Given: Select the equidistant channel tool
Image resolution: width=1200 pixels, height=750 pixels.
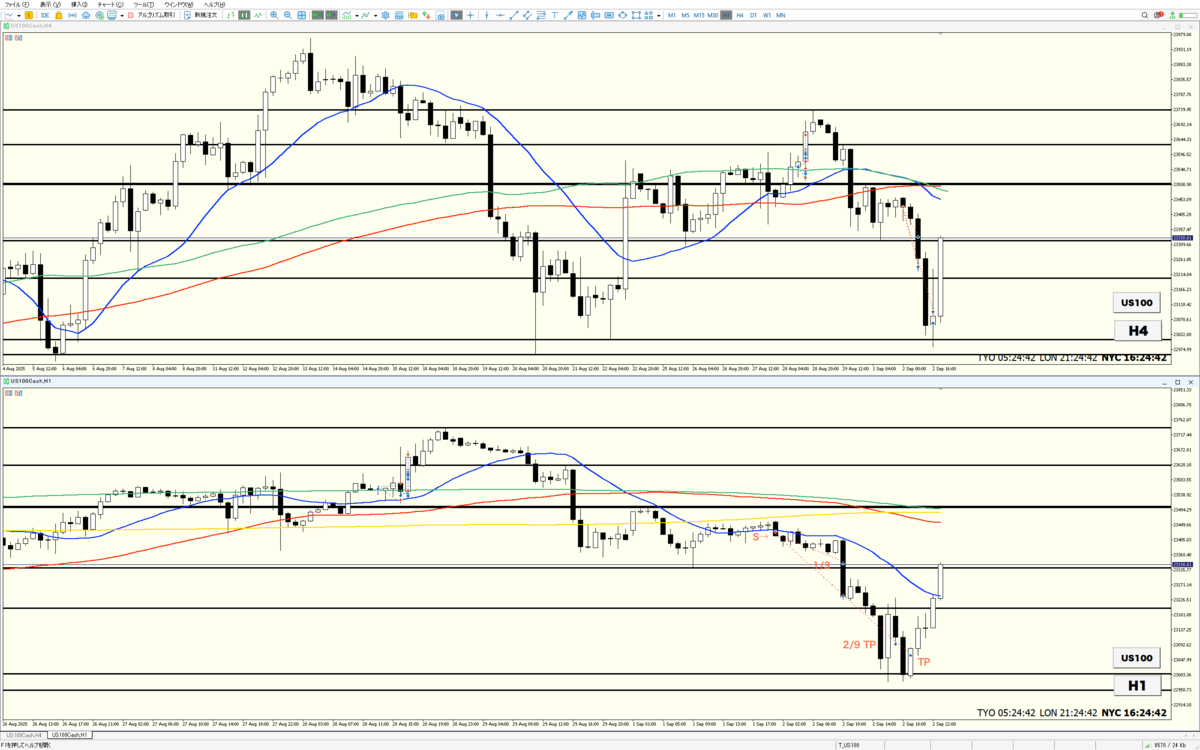Looking at the screenshot, I should tap(527, 16).
